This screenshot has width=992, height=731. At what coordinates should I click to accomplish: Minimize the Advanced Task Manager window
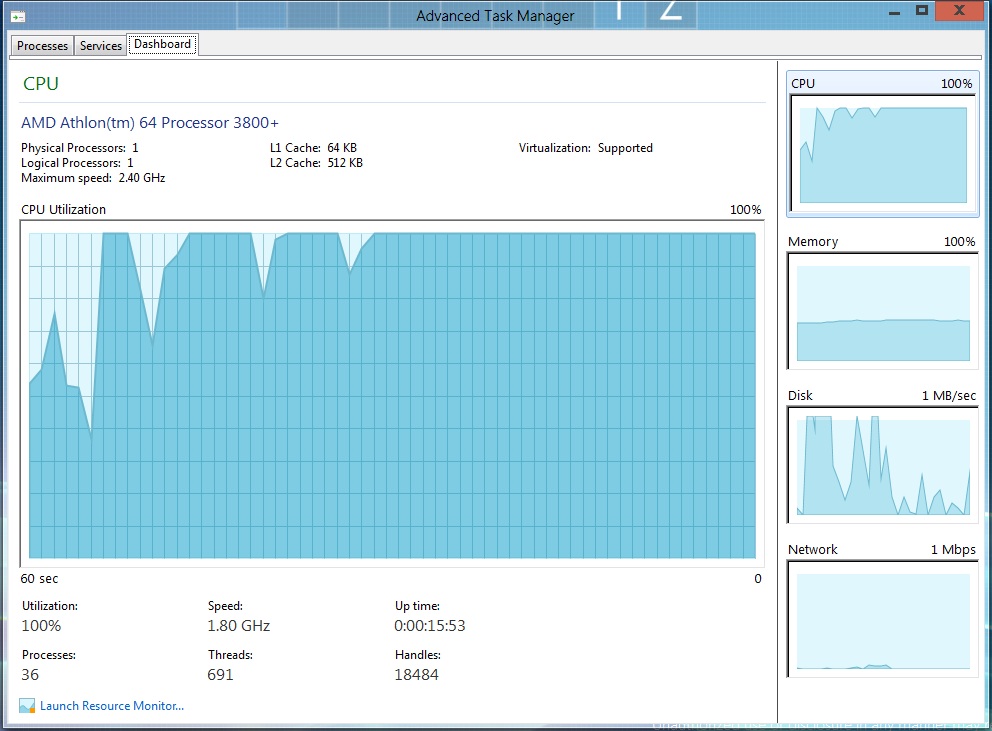point(894,13)
